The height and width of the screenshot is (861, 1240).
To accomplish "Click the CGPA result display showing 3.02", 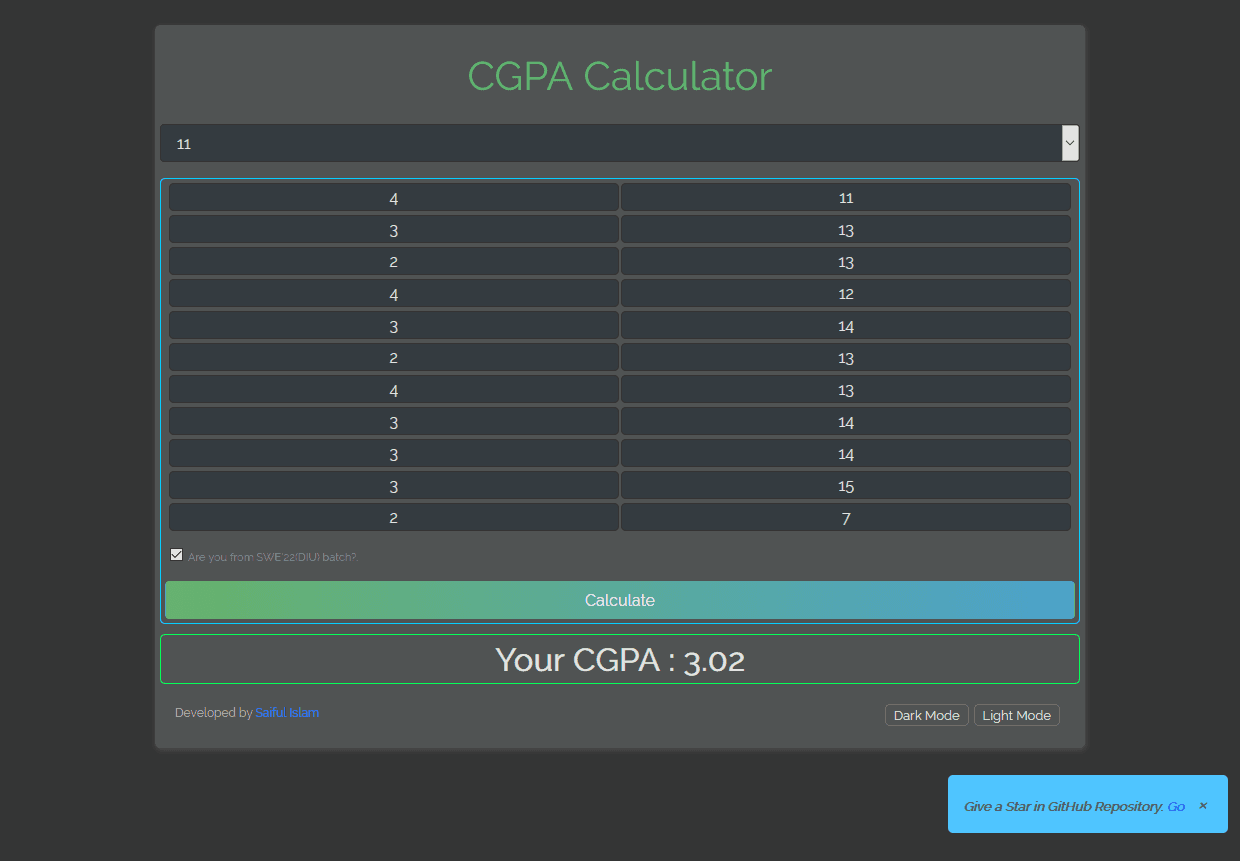I will pos(620,659).
